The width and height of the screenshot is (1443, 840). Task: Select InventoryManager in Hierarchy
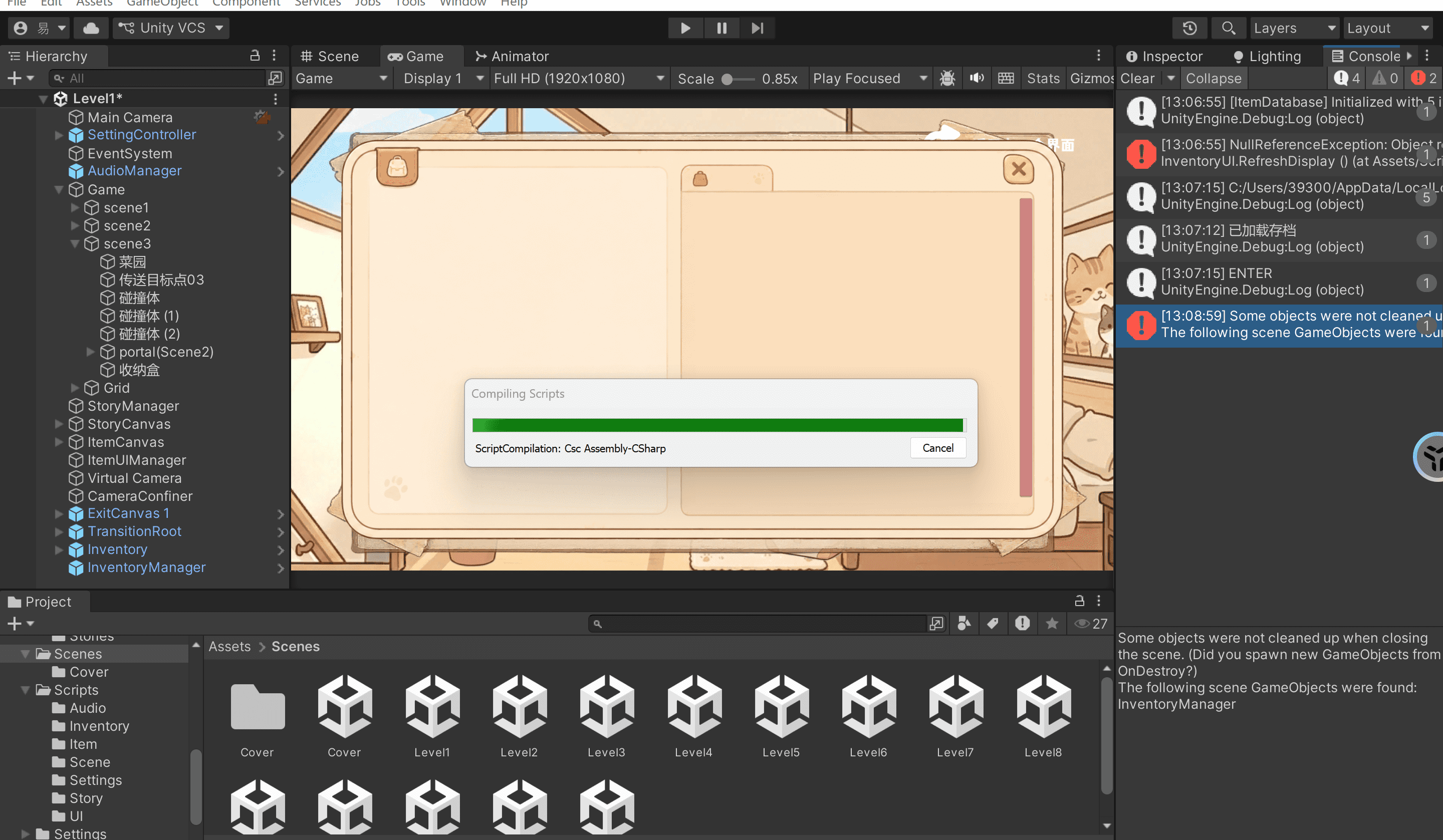146,567
